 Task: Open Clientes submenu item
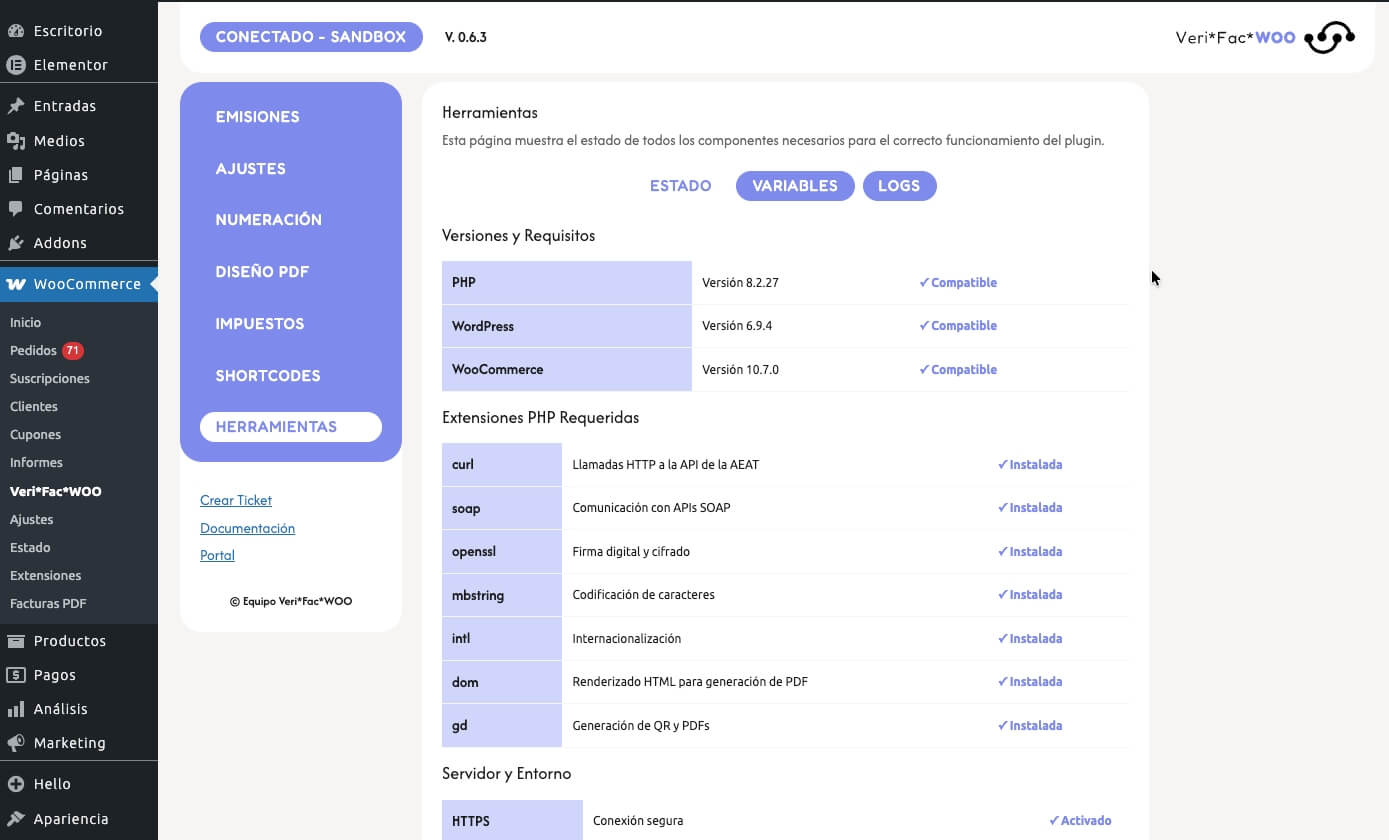coord(34,407)
